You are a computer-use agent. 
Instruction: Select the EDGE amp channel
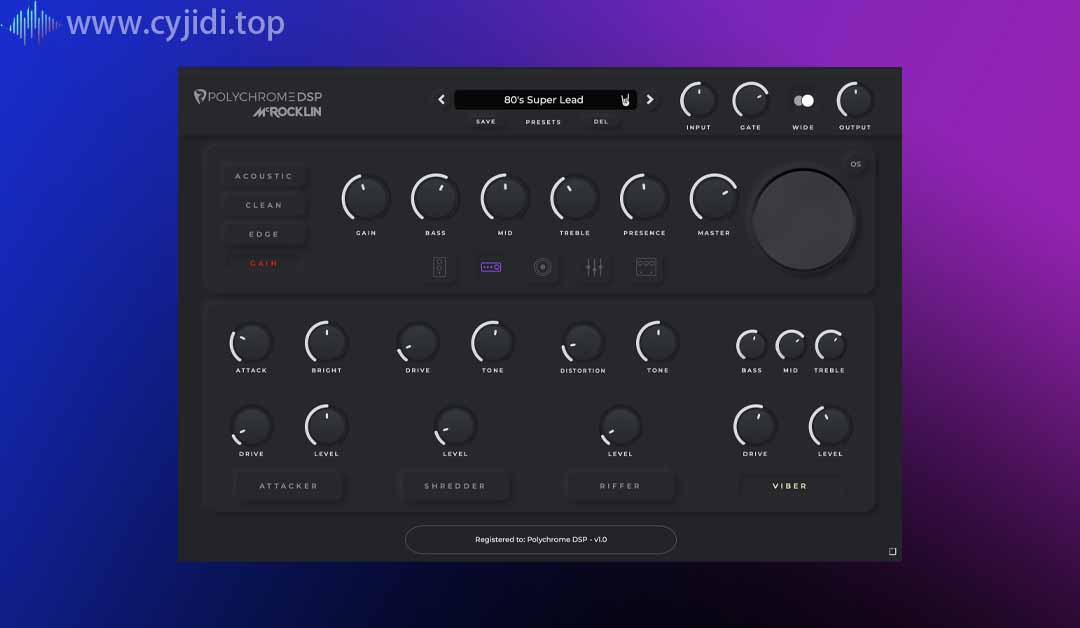point(264,234)
